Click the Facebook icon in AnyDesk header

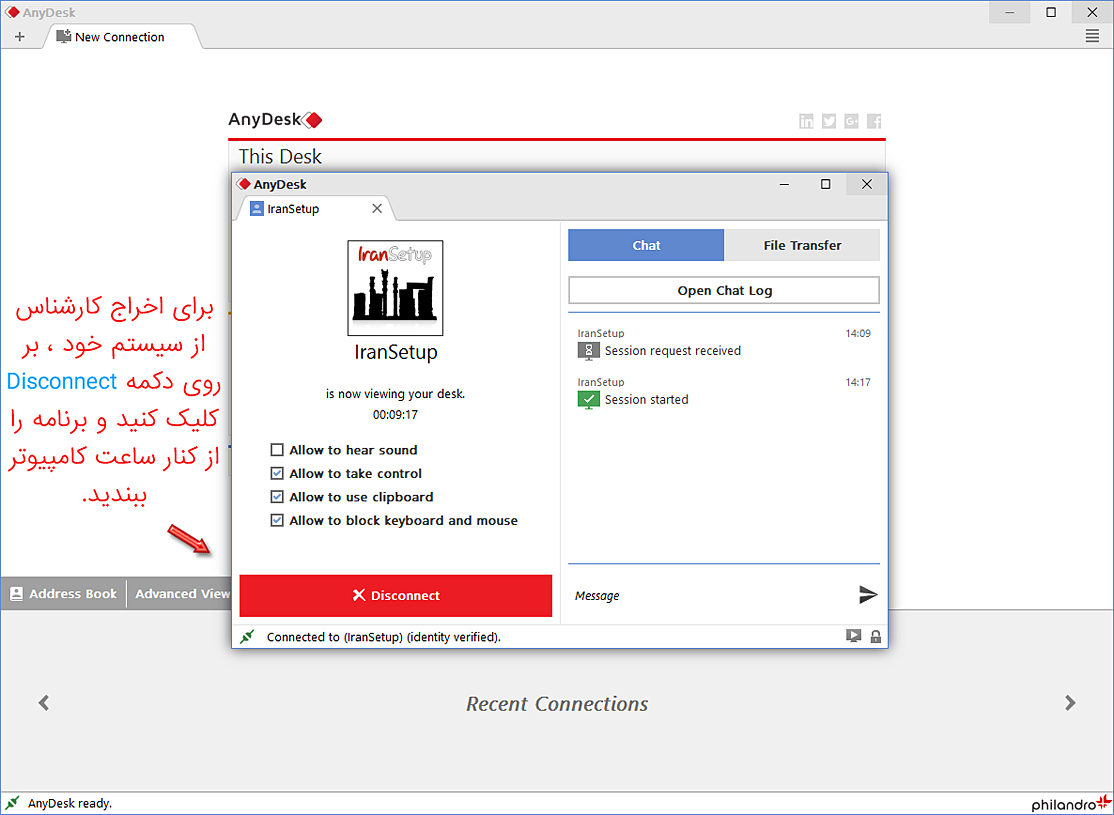click(874, 121)
